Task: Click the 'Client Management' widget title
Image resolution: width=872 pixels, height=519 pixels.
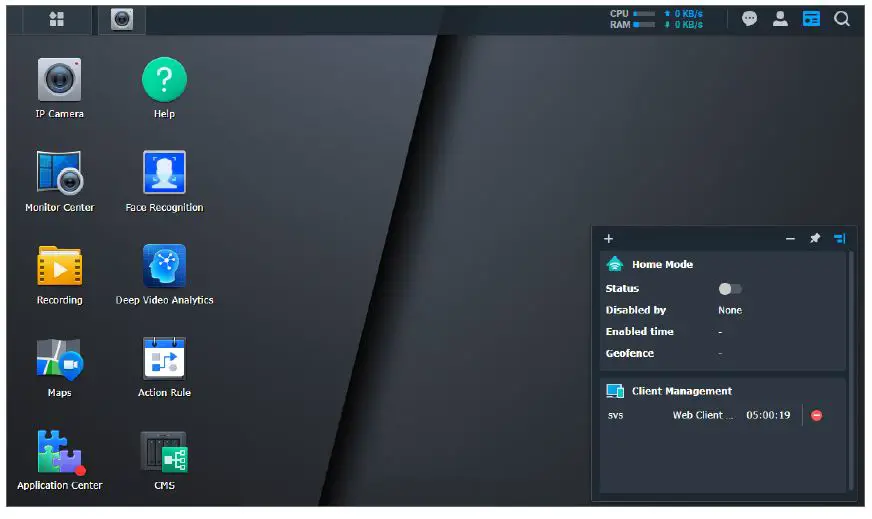Action: click(682, 391)
